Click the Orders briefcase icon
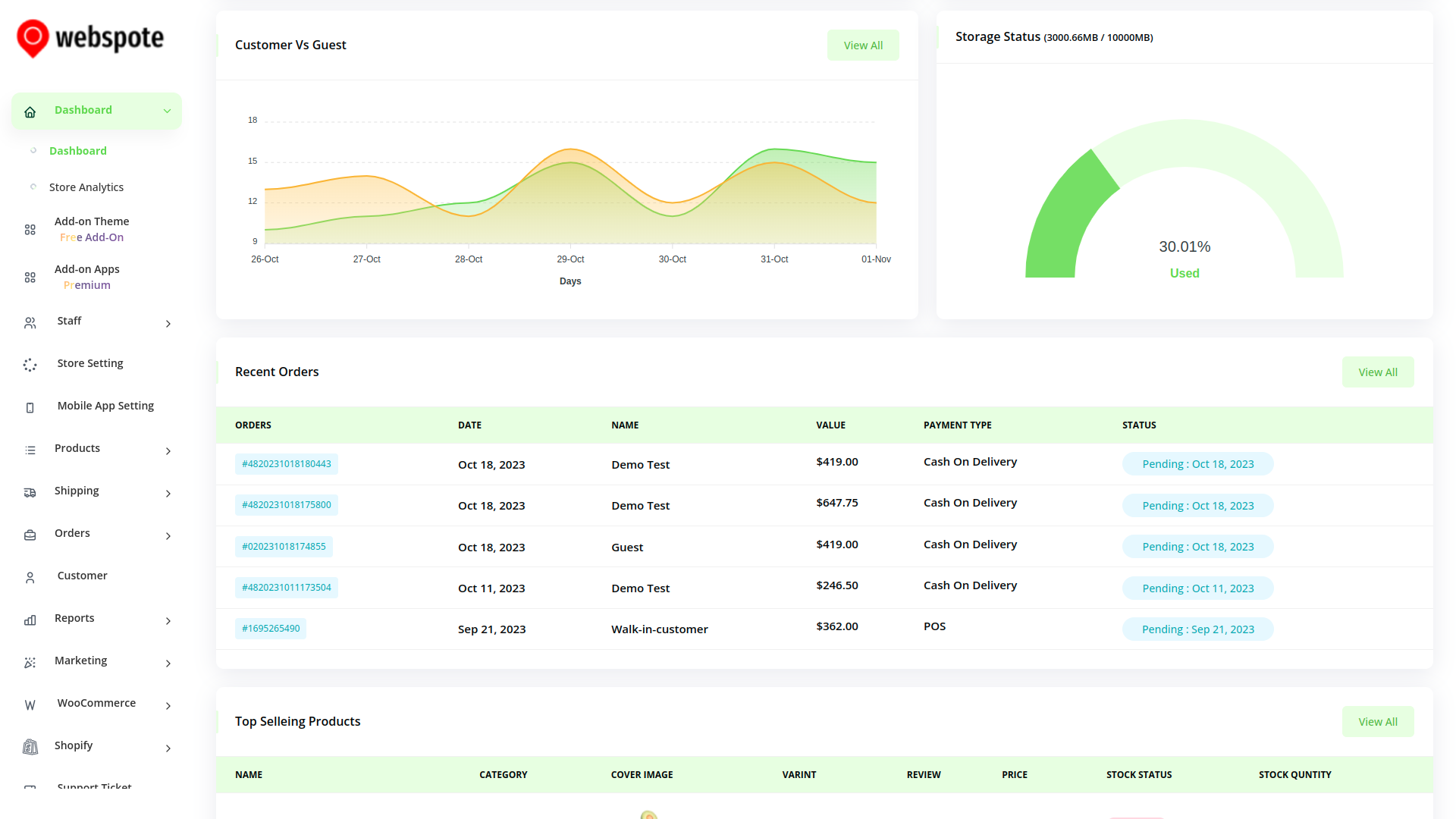 point(30,535)
